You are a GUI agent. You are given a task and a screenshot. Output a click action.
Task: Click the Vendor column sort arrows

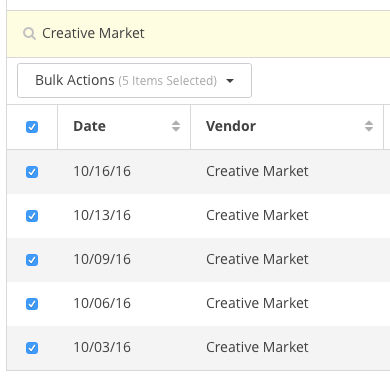(x=369, y=126)
